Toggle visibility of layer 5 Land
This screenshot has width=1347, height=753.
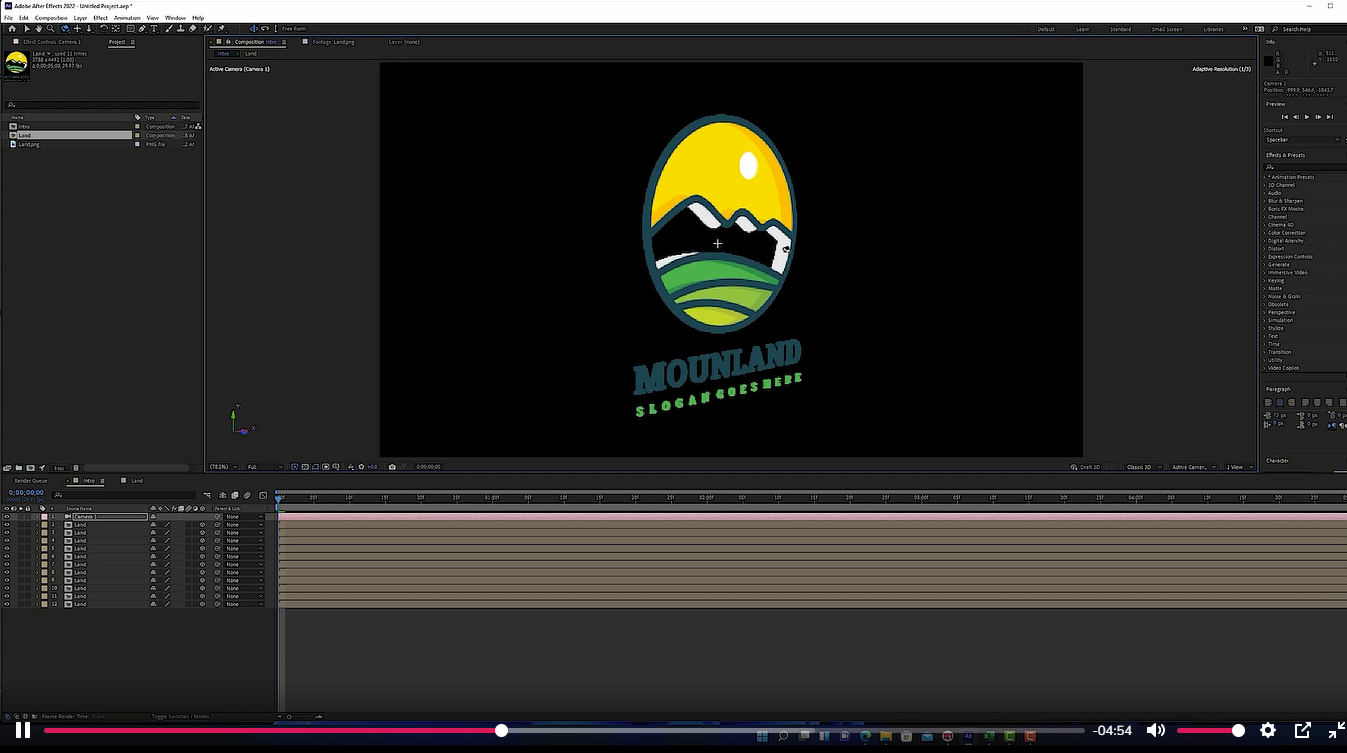pos(6,549)
